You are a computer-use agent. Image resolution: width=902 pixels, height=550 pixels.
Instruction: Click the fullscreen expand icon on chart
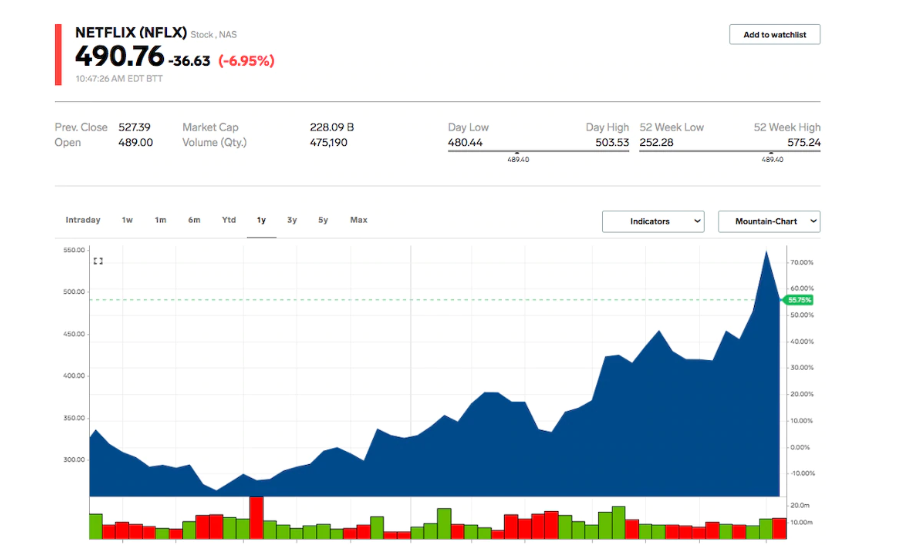98,261
